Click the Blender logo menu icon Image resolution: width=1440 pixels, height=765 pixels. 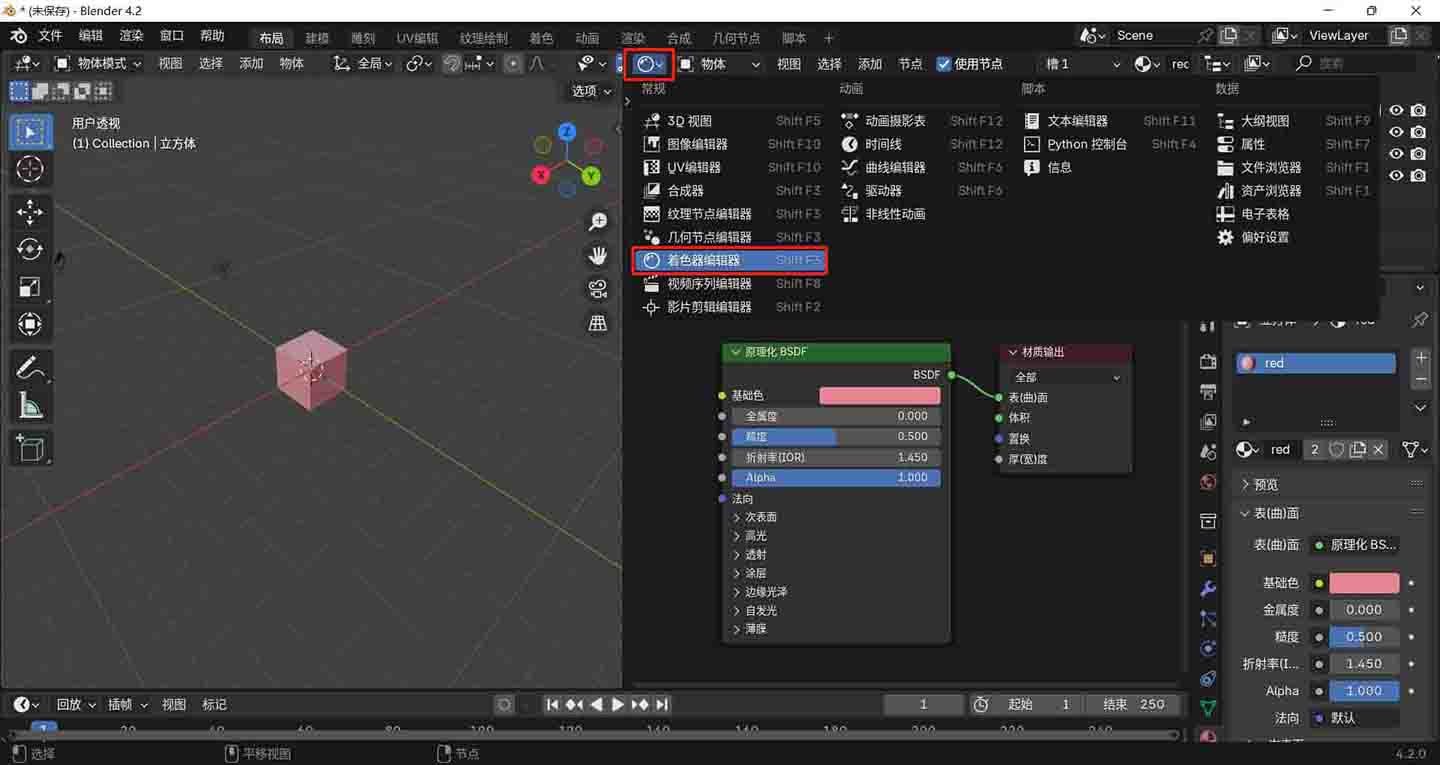click(18, 36)
